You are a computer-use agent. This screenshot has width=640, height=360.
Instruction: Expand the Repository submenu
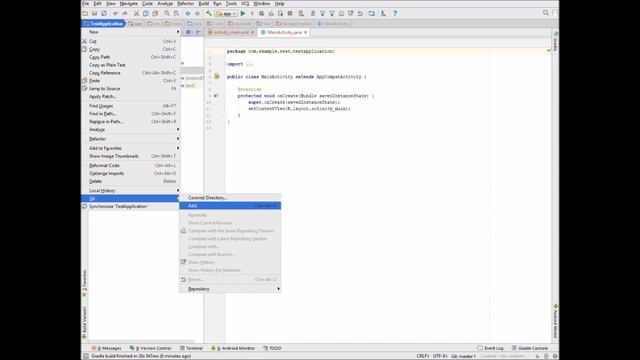point(230,289)
